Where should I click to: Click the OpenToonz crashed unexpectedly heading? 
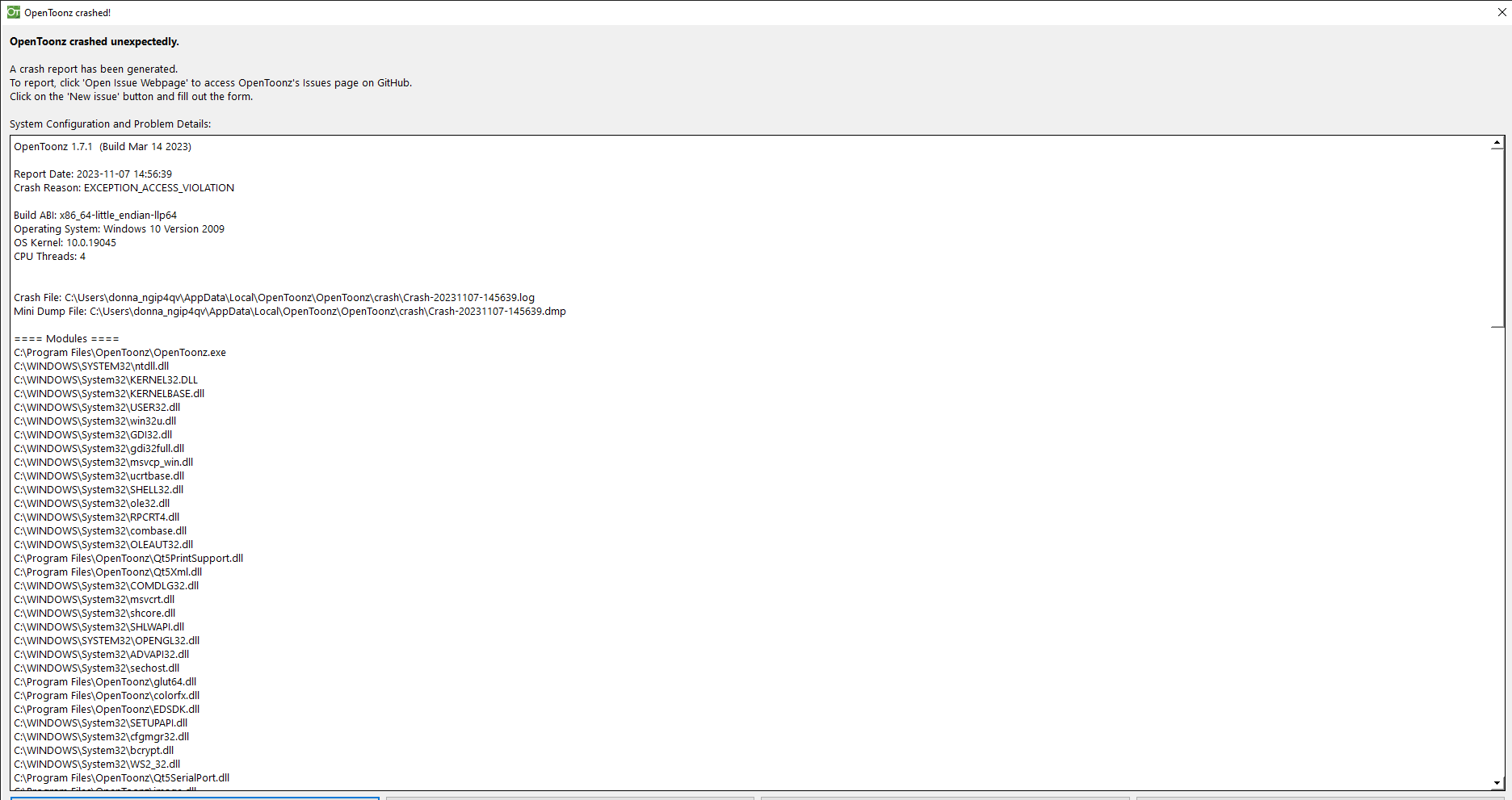click(94, 41)
